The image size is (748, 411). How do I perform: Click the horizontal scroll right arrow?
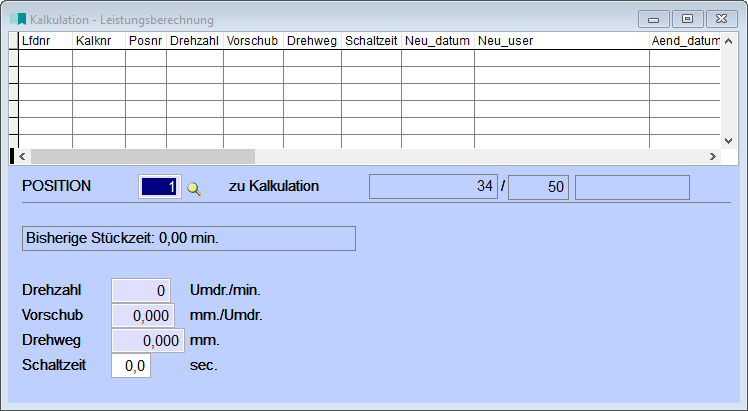coord(713,156)
